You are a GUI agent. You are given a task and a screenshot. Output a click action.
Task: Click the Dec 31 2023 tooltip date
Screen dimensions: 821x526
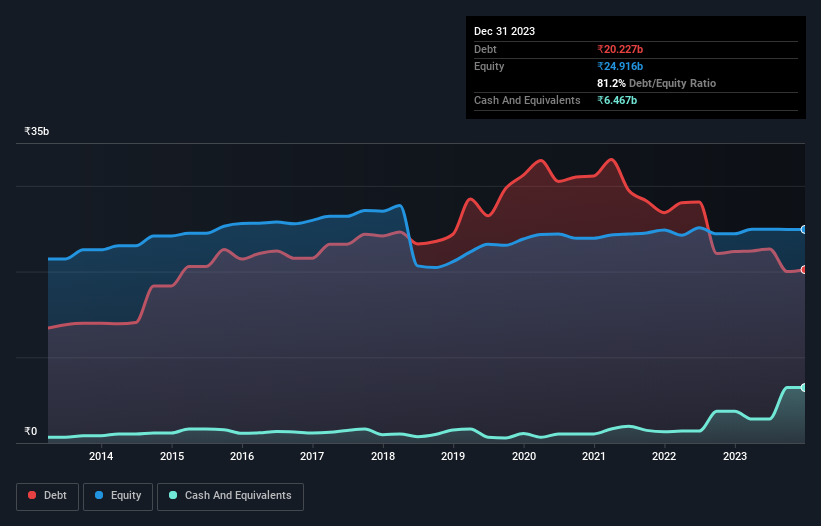(504, 31)
